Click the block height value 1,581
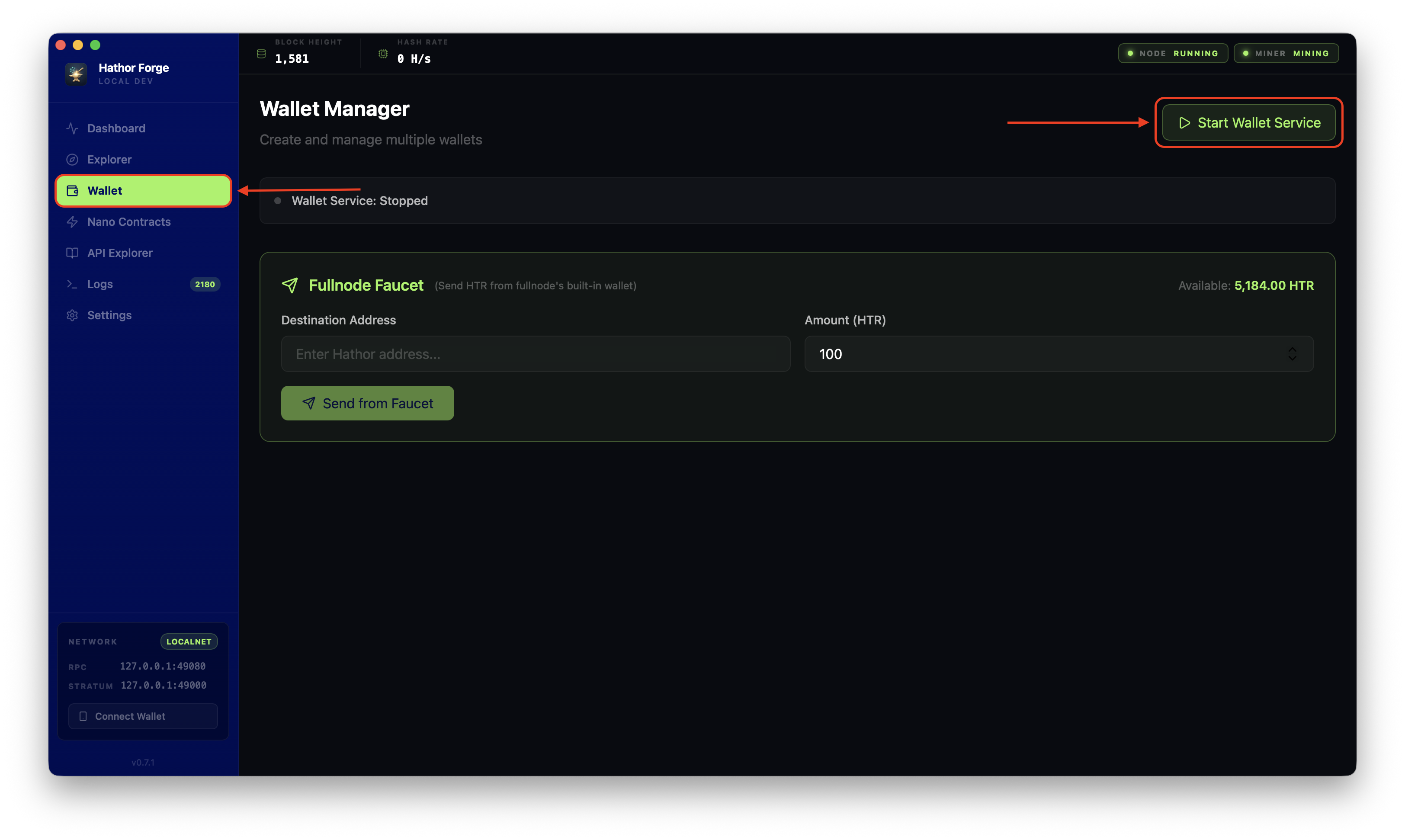Screen dimensions: 1405x840 tap(292, 58)
